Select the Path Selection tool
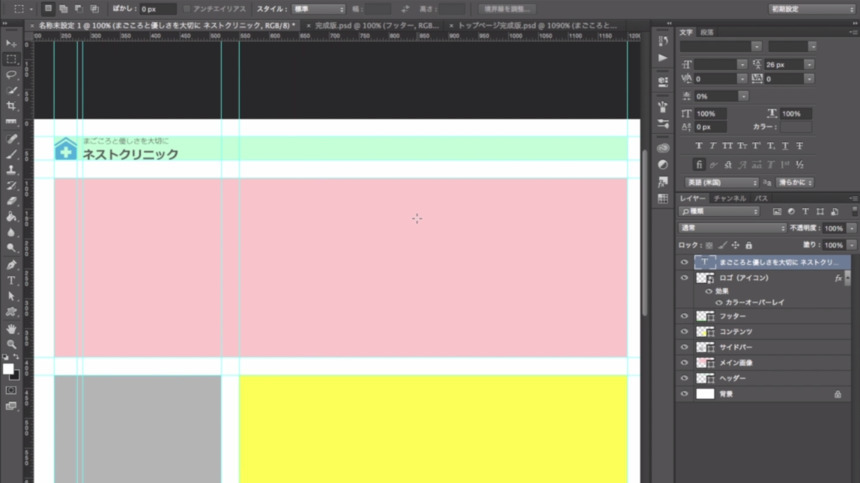 (11, 297)
